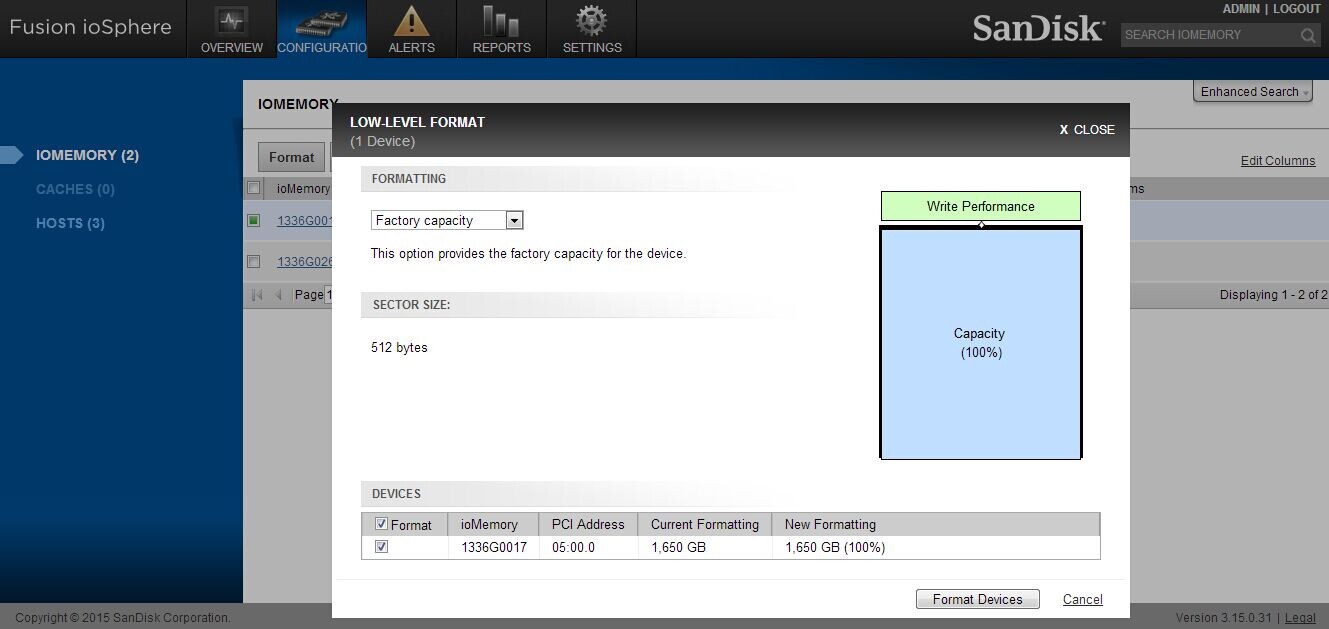The image size is (1329, 629).
Task: Click the 512 bytes sector size value
Action: [x=399, y=348]
